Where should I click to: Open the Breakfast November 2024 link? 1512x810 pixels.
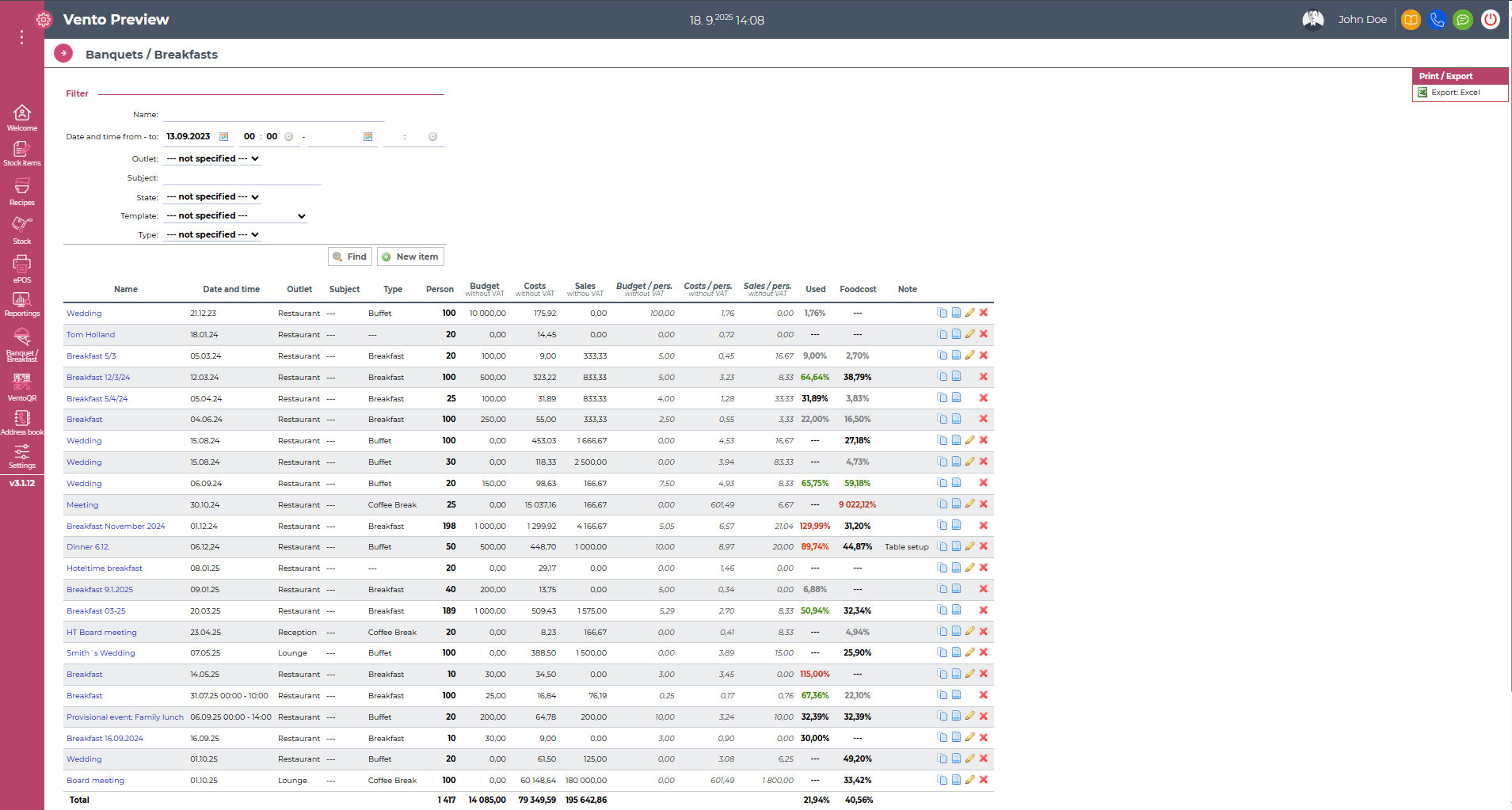point(116,527)
